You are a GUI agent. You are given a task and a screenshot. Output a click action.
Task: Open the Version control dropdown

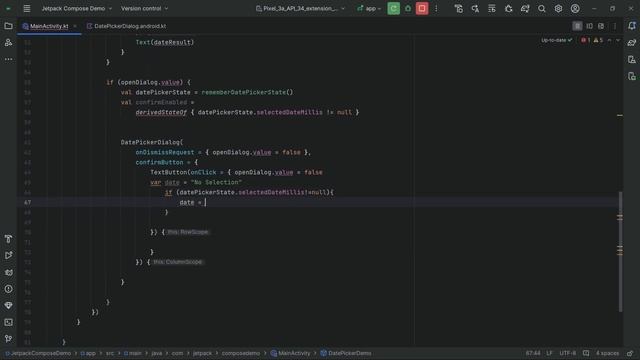[144, 8]
